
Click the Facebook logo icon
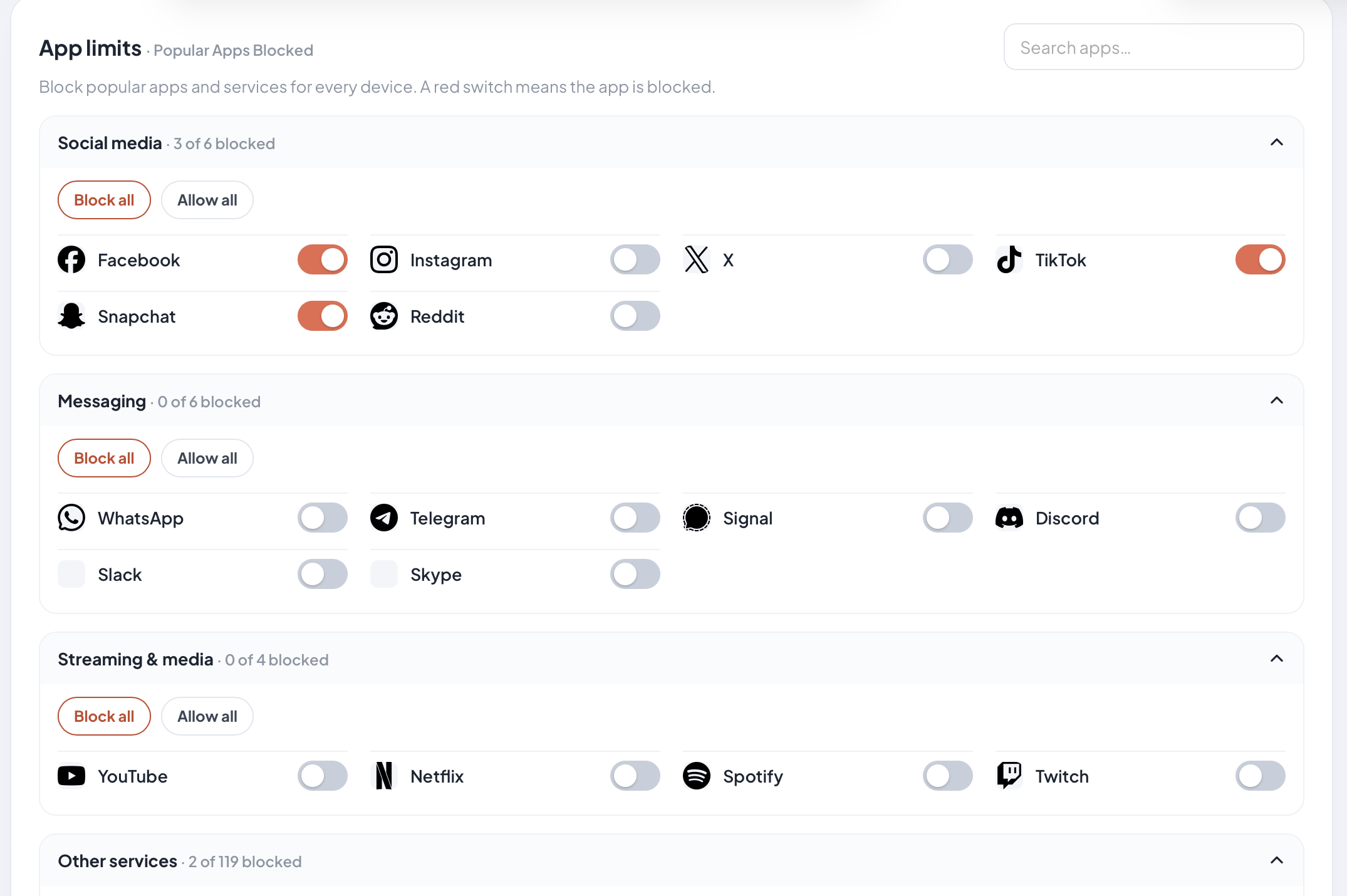pos(71,259)
